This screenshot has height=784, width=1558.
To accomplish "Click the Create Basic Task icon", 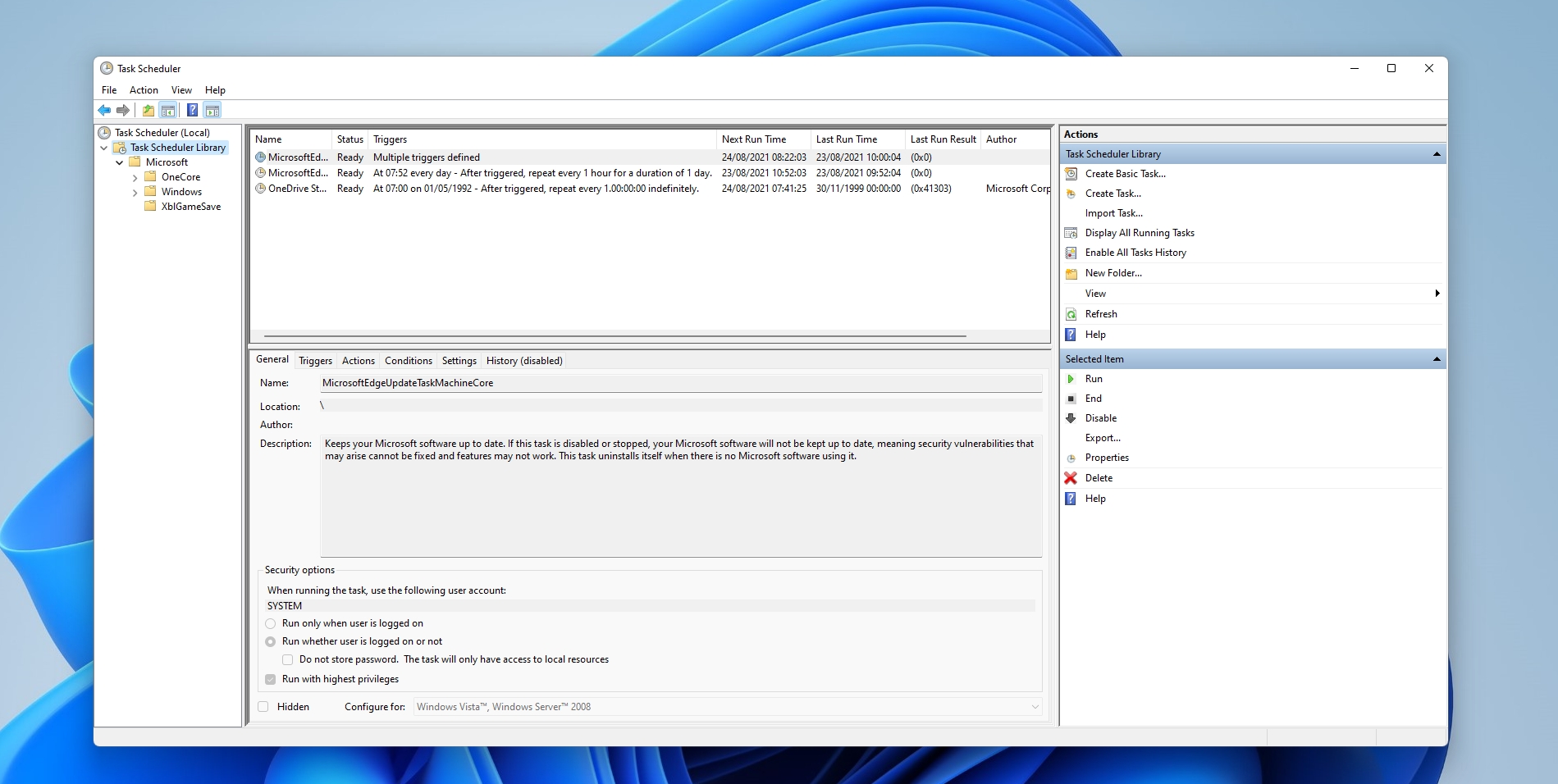I will tap(1071, 174).
